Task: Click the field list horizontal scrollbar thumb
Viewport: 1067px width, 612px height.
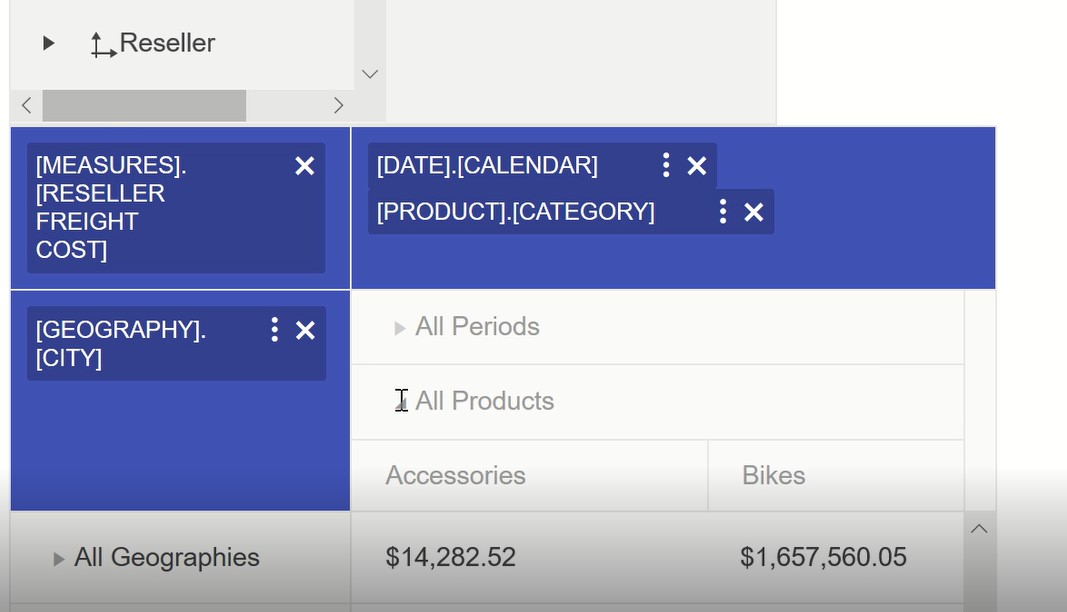Action: (x=144, y=105)
